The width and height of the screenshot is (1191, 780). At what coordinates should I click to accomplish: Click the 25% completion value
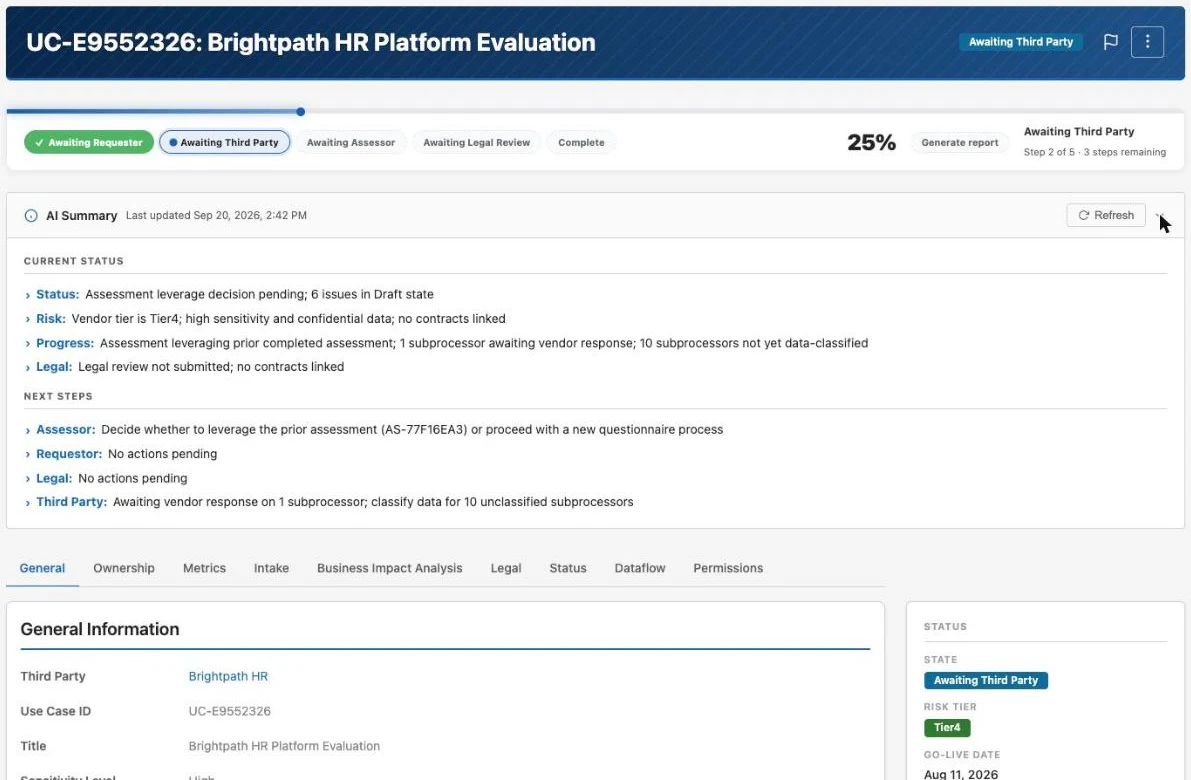(871, 142)
